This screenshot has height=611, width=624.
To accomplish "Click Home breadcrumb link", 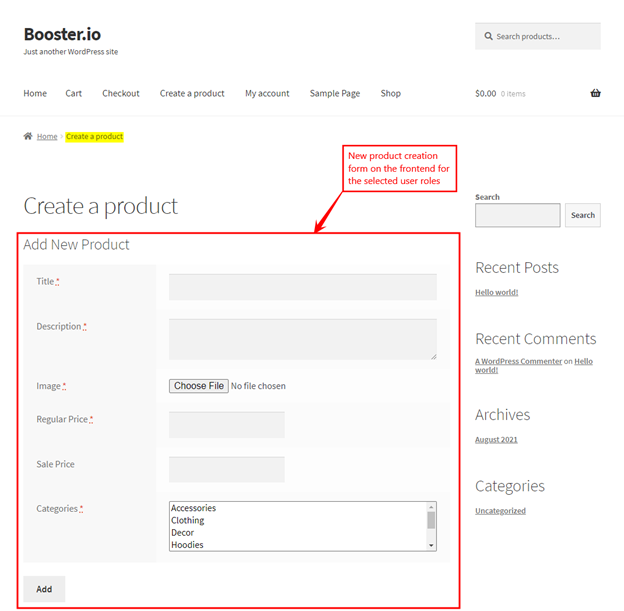I will [47, 137].
